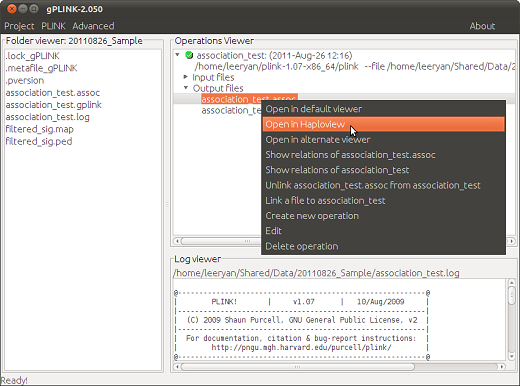The width and height of the screenshot is (520, 386).
Task: Open the Project menu
Action: pyautogui.click(x=19, y=26)
